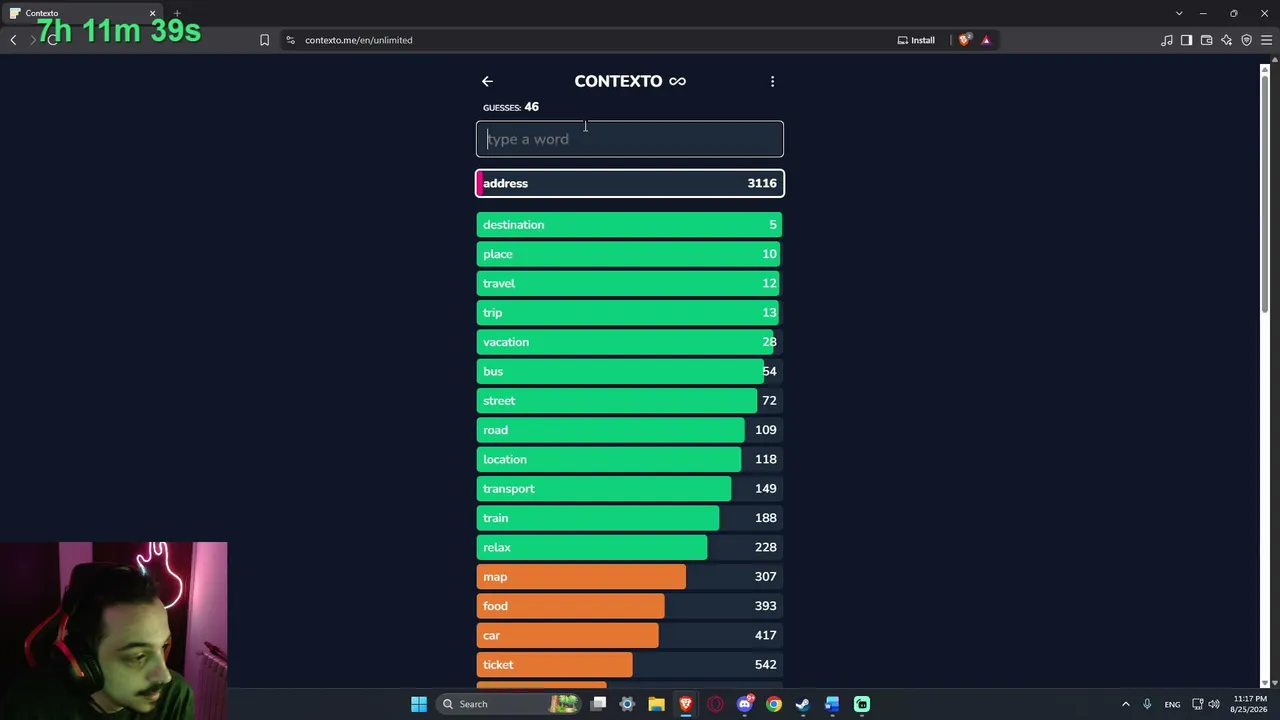Select the 'relax' guess row
This screenshot has height=720, width=1280.
630,547
